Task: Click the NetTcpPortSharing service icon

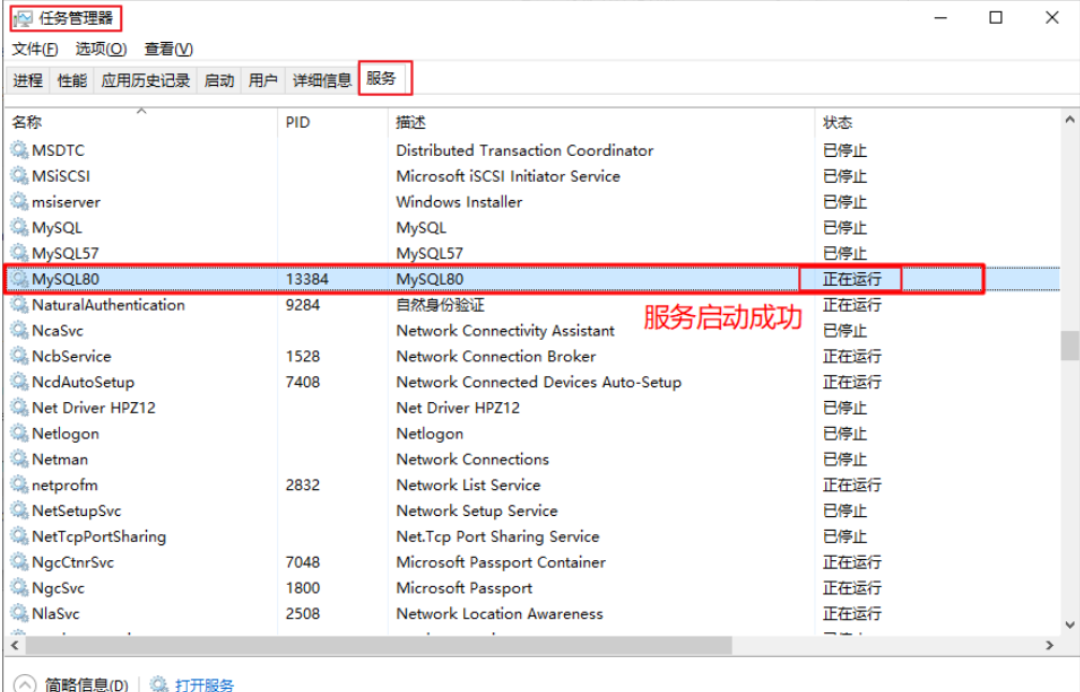Action: click(19, 536)
